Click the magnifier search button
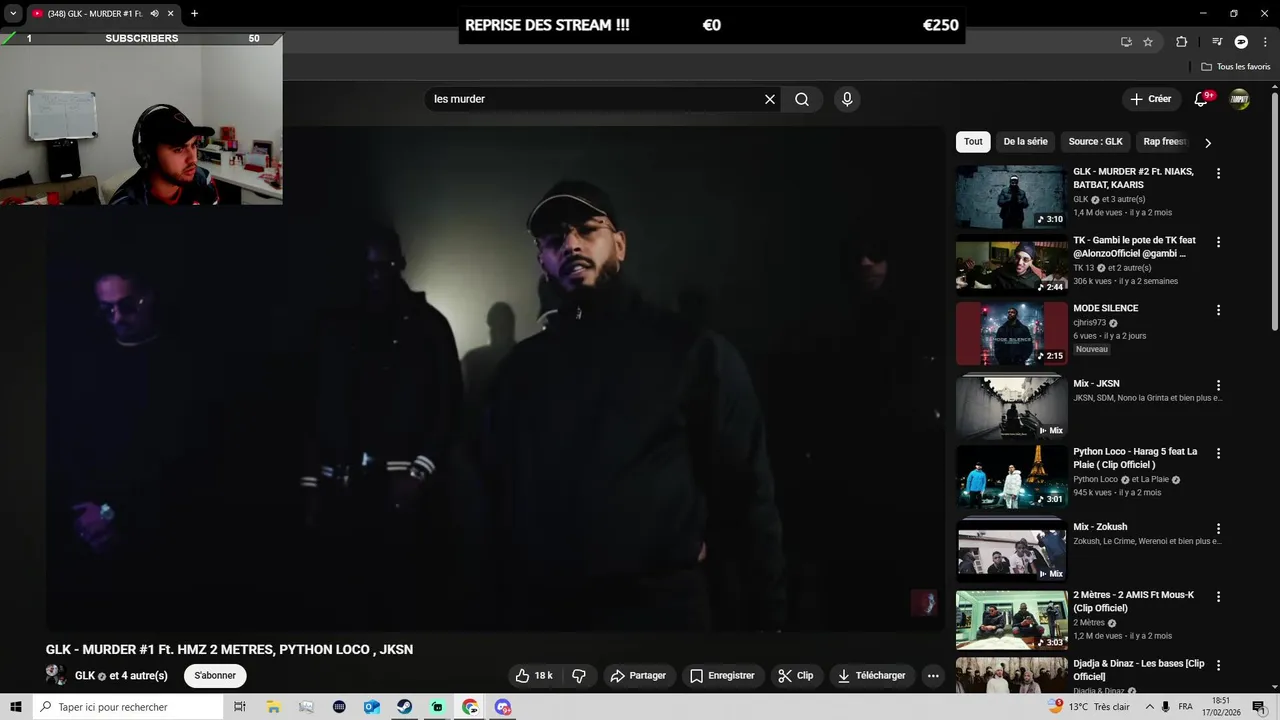Viewport: 1280px width, 720px height. tap(802, 99)
